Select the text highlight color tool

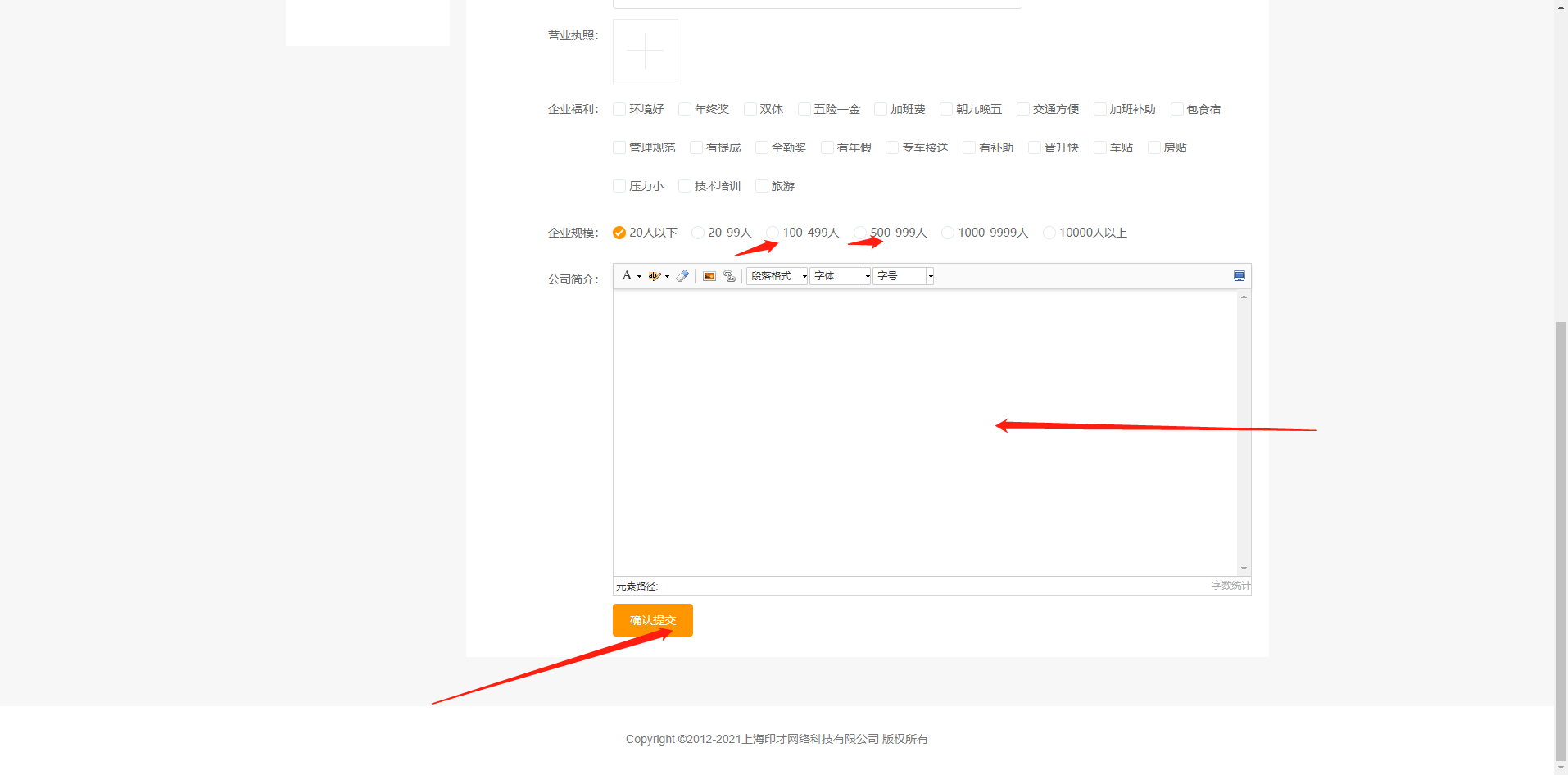(654, 275)
